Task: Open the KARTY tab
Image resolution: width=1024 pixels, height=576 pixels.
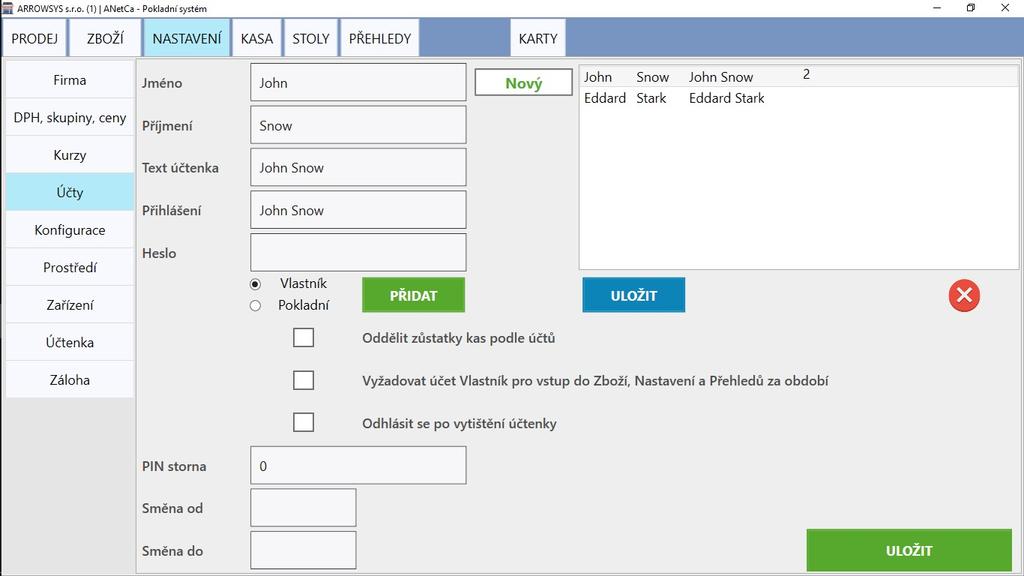Action: (x=538, y=39)
